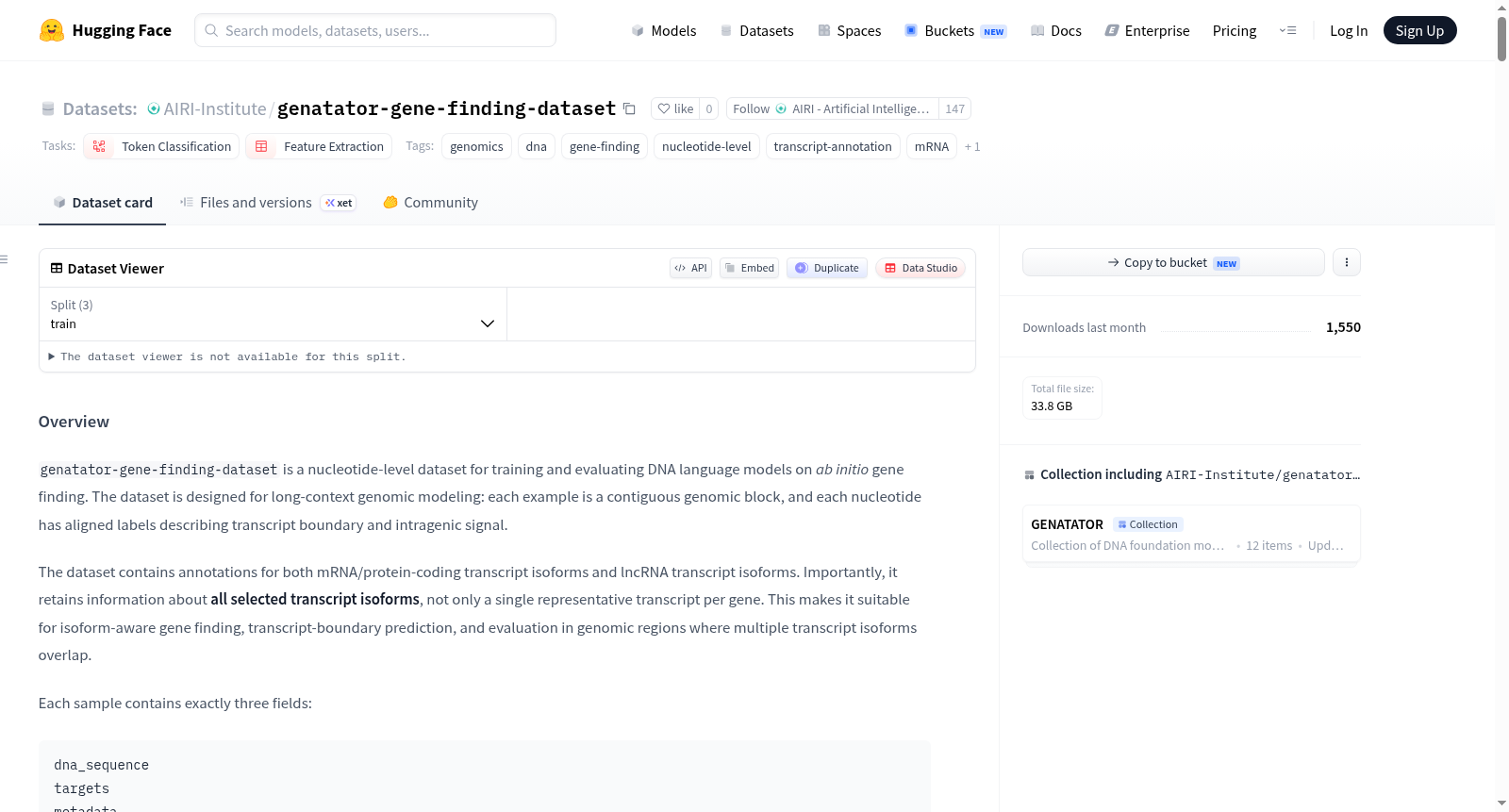Follow AIRI organization button
The height and width of the screenshot is (812, 1509).
832,108
